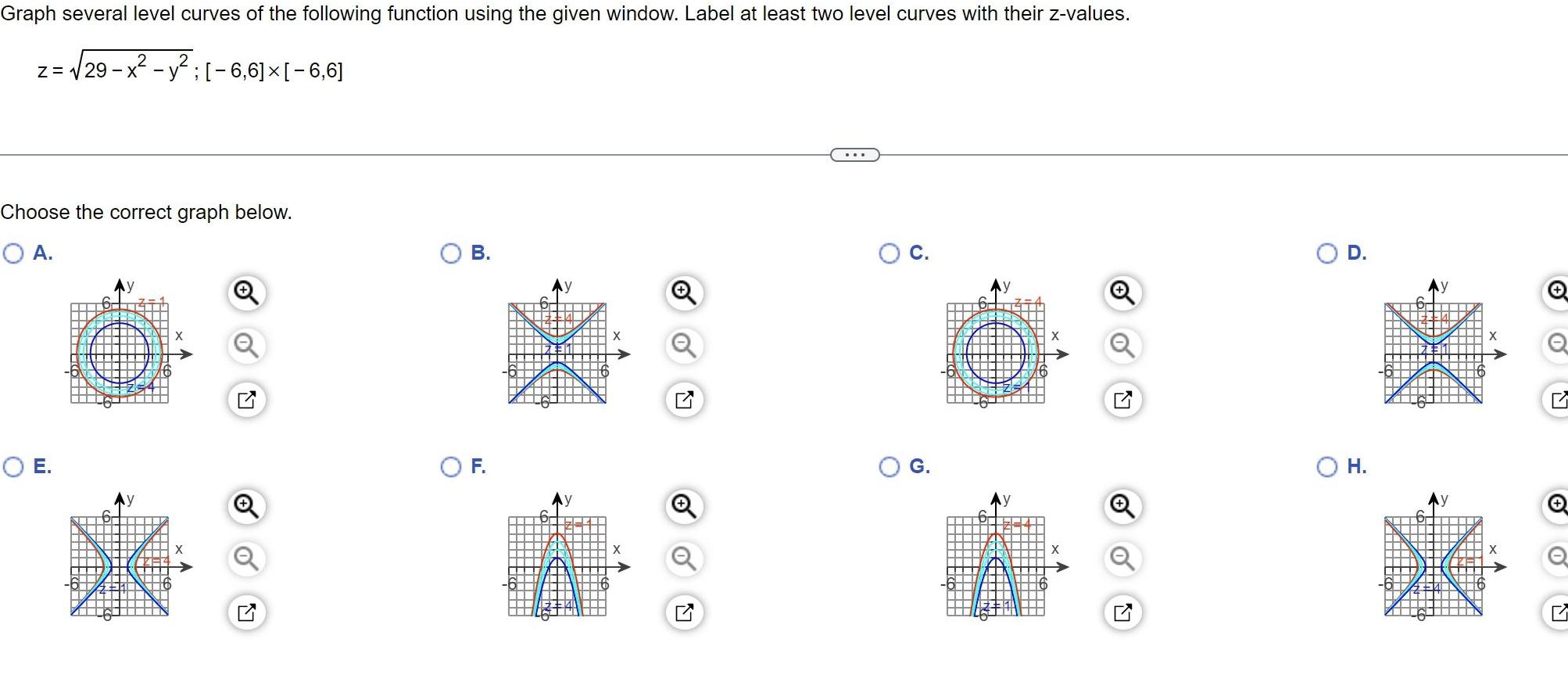The width and height of the screenshot is (1568, 675).
Task: Click the zoom-out magnifier for graph G
Action: [1123, 559]
